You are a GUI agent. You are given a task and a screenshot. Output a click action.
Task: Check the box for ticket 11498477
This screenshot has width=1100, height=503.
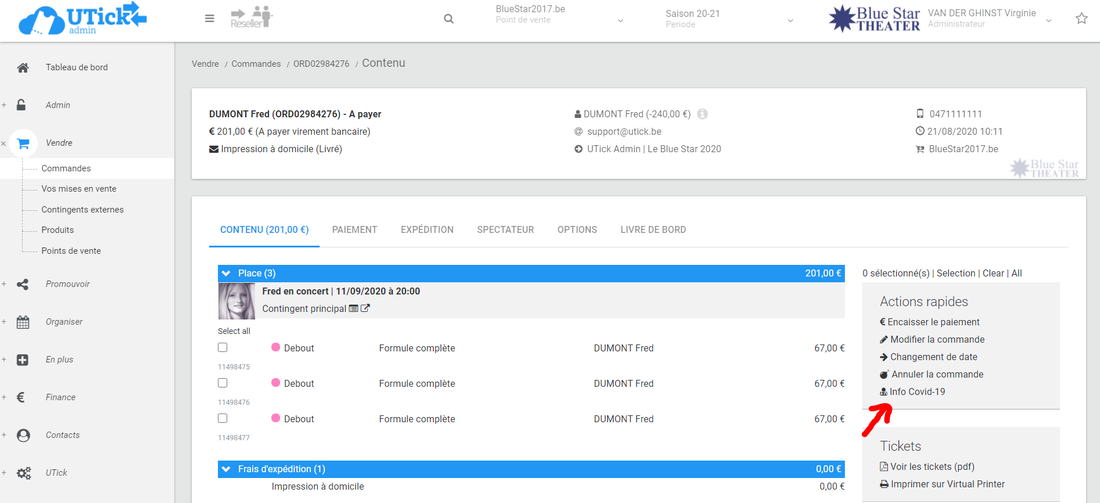(223, 418)
